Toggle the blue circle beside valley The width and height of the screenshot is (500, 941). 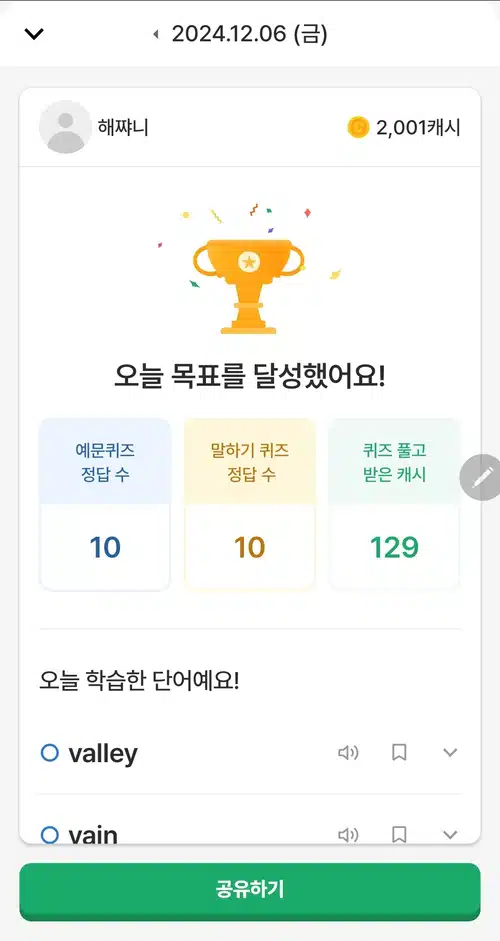click(50, 753)
